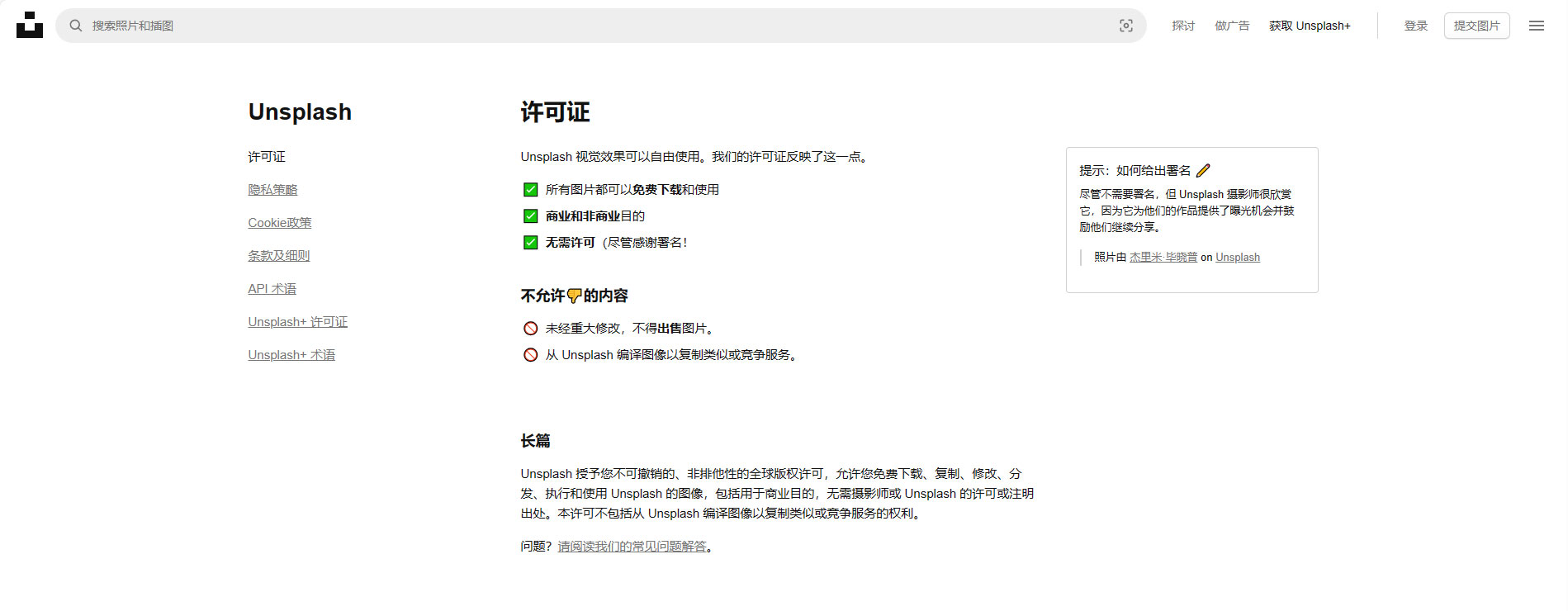
Task: Select 许可证 in the sidebar
Action: pyautogui.click(x=267, y=157)
